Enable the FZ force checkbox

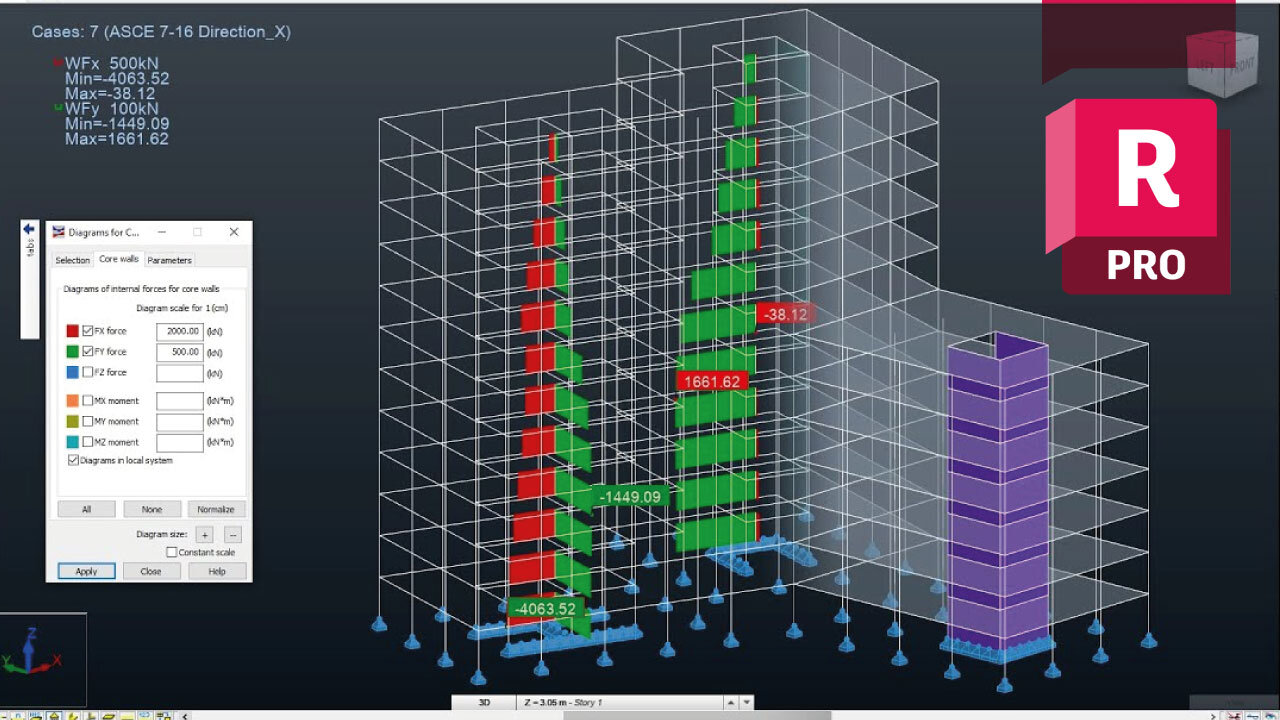(x=88, y=372)
